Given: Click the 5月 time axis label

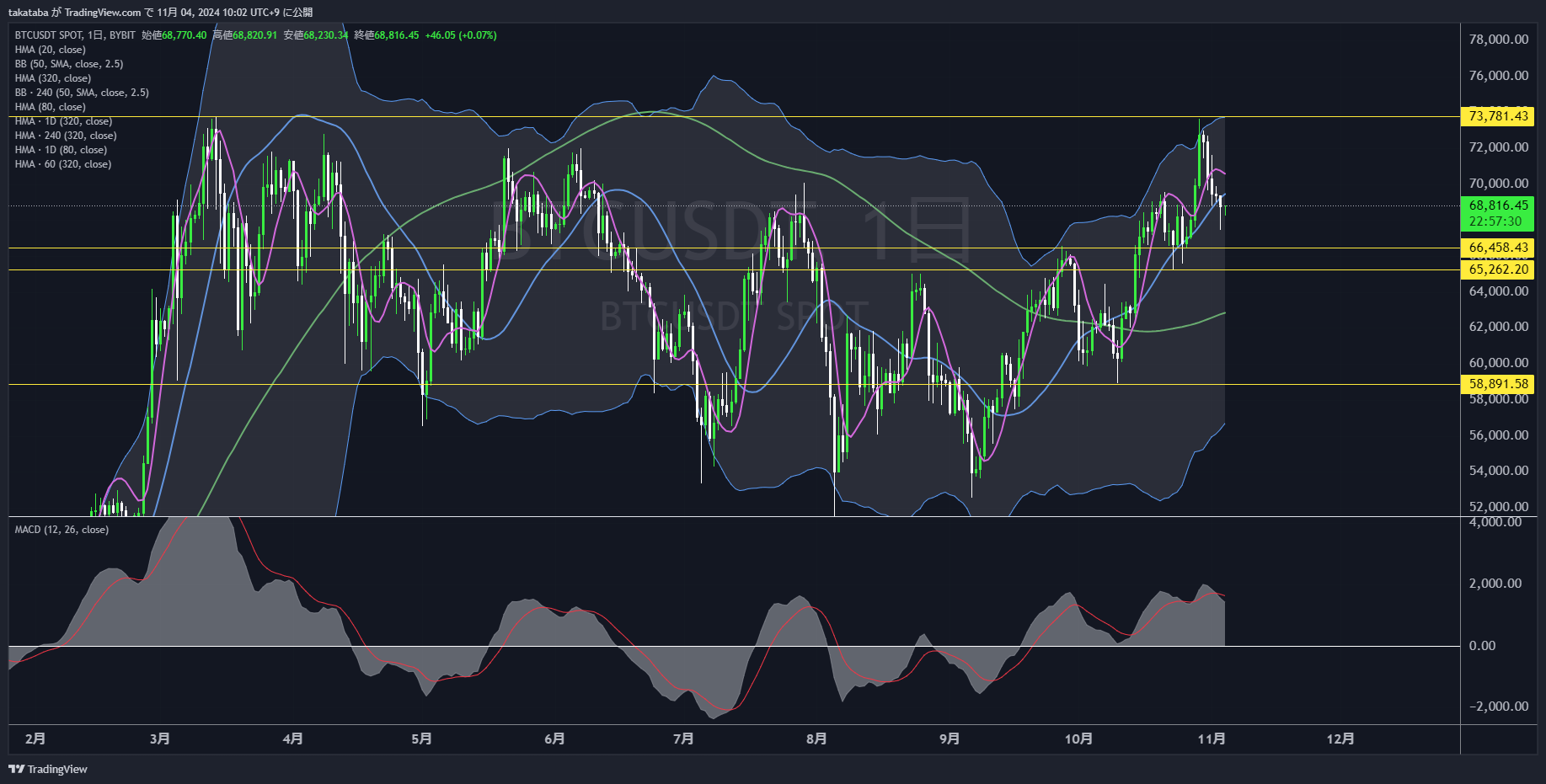Looking at the screenshot, I should [x=422, y=739].
